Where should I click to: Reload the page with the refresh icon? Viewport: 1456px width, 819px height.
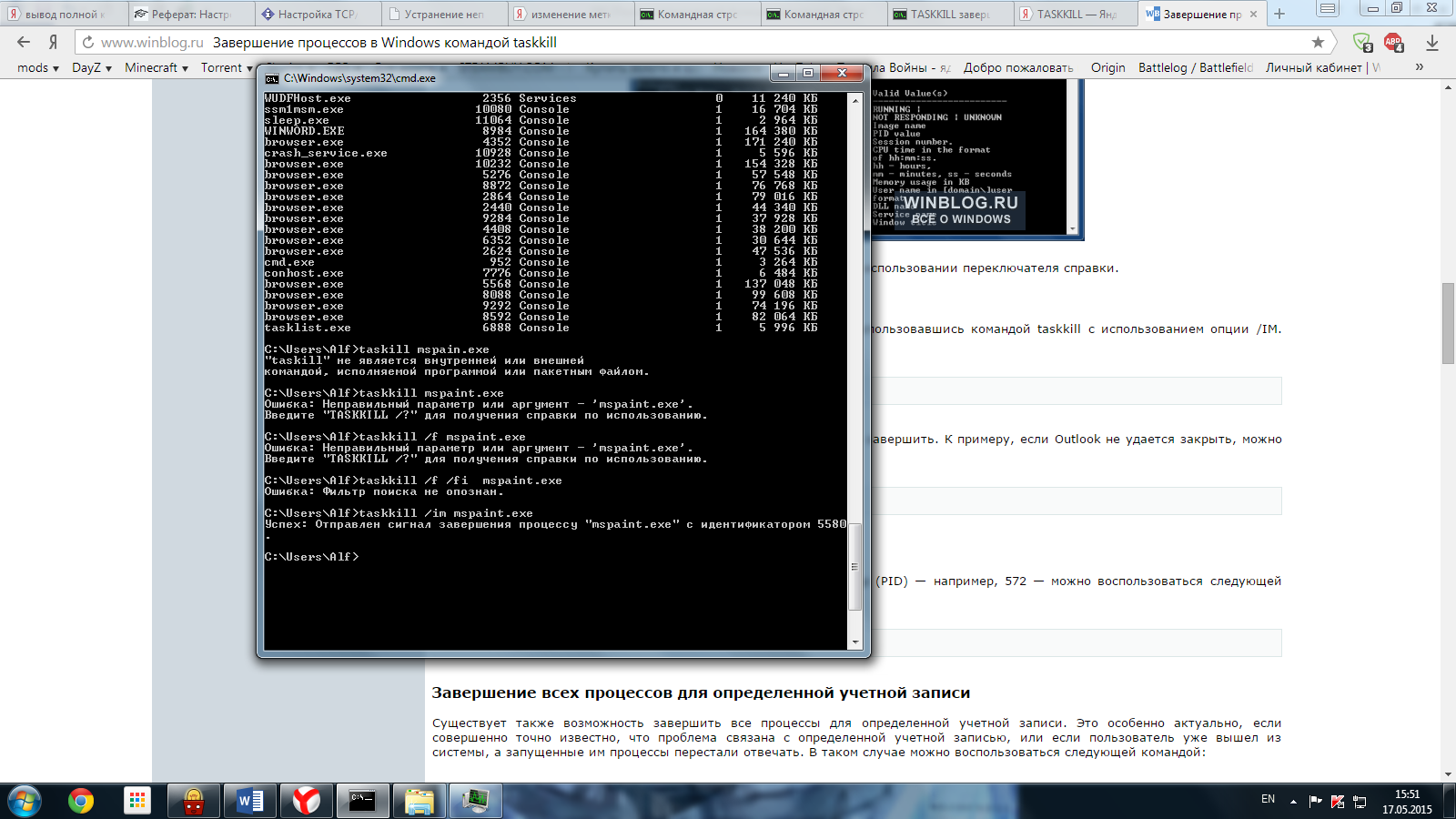[87, 42]
